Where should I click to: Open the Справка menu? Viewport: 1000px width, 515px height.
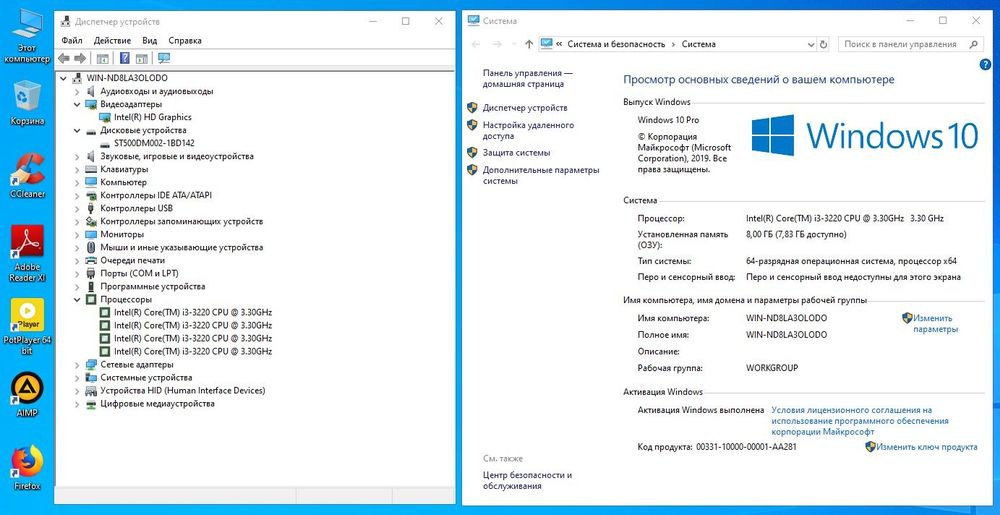click(x=185, y=40)
